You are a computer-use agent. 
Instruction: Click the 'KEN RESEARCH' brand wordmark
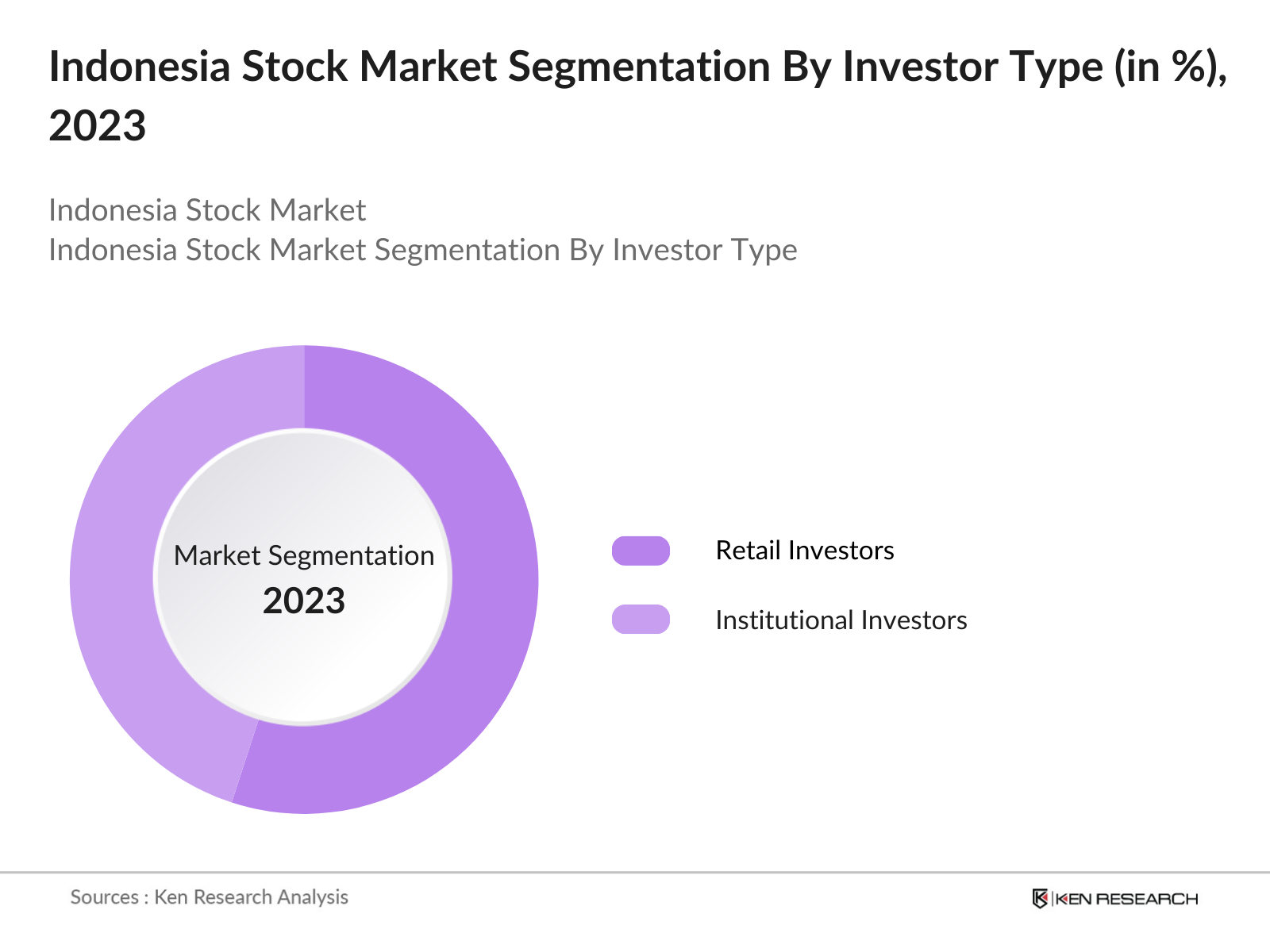(1126, 899)
